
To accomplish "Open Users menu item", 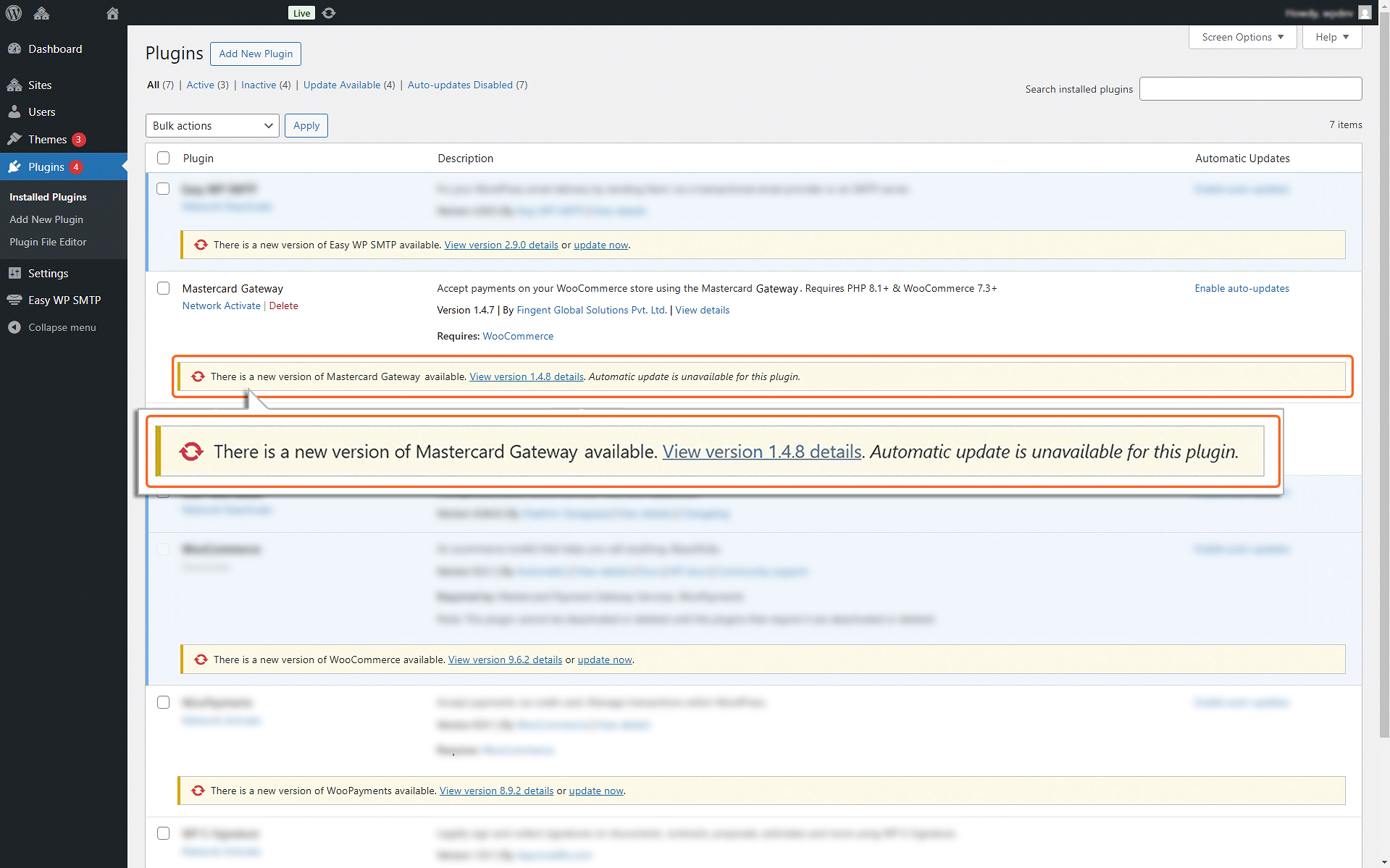I will 42,111.
